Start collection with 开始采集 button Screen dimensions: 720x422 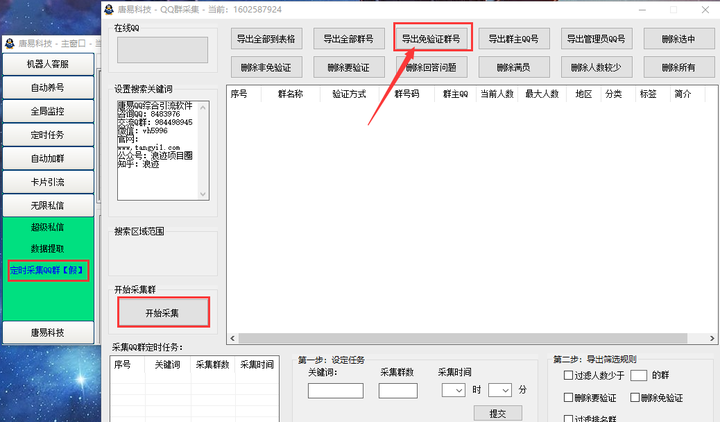coord(163,313)
